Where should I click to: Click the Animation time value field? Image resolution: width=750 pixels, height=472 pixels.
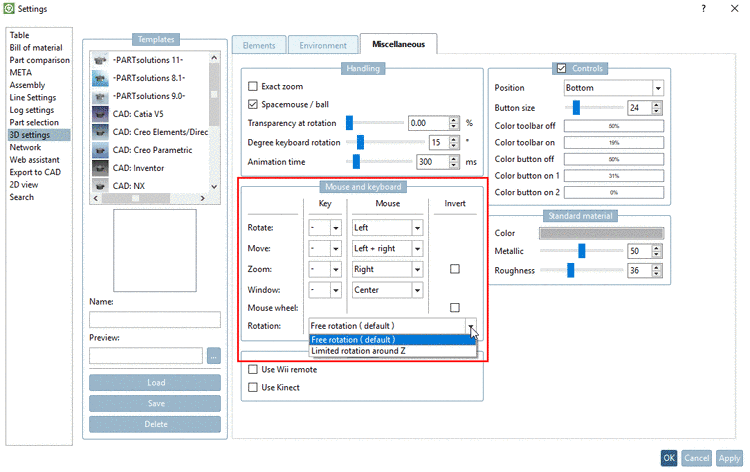pos(433,162)
